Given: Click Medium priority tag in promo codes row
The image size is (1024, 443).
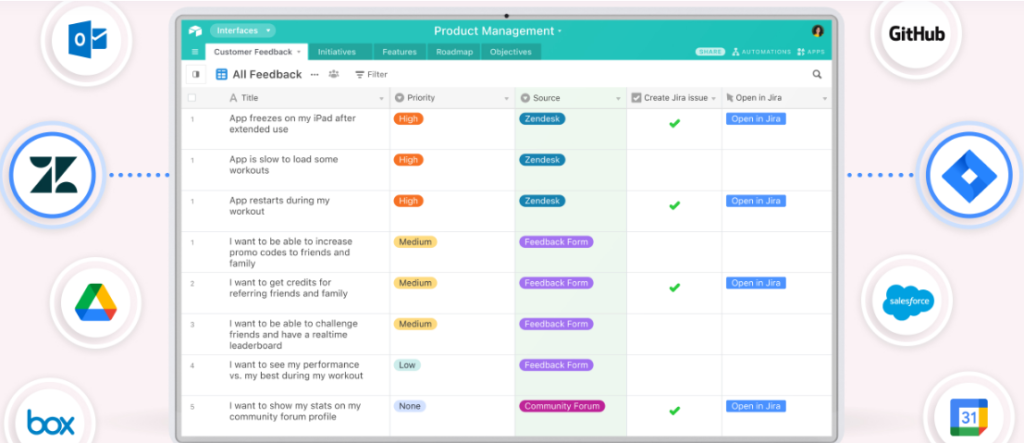Looking at the screenshot, I should point(415,242).
